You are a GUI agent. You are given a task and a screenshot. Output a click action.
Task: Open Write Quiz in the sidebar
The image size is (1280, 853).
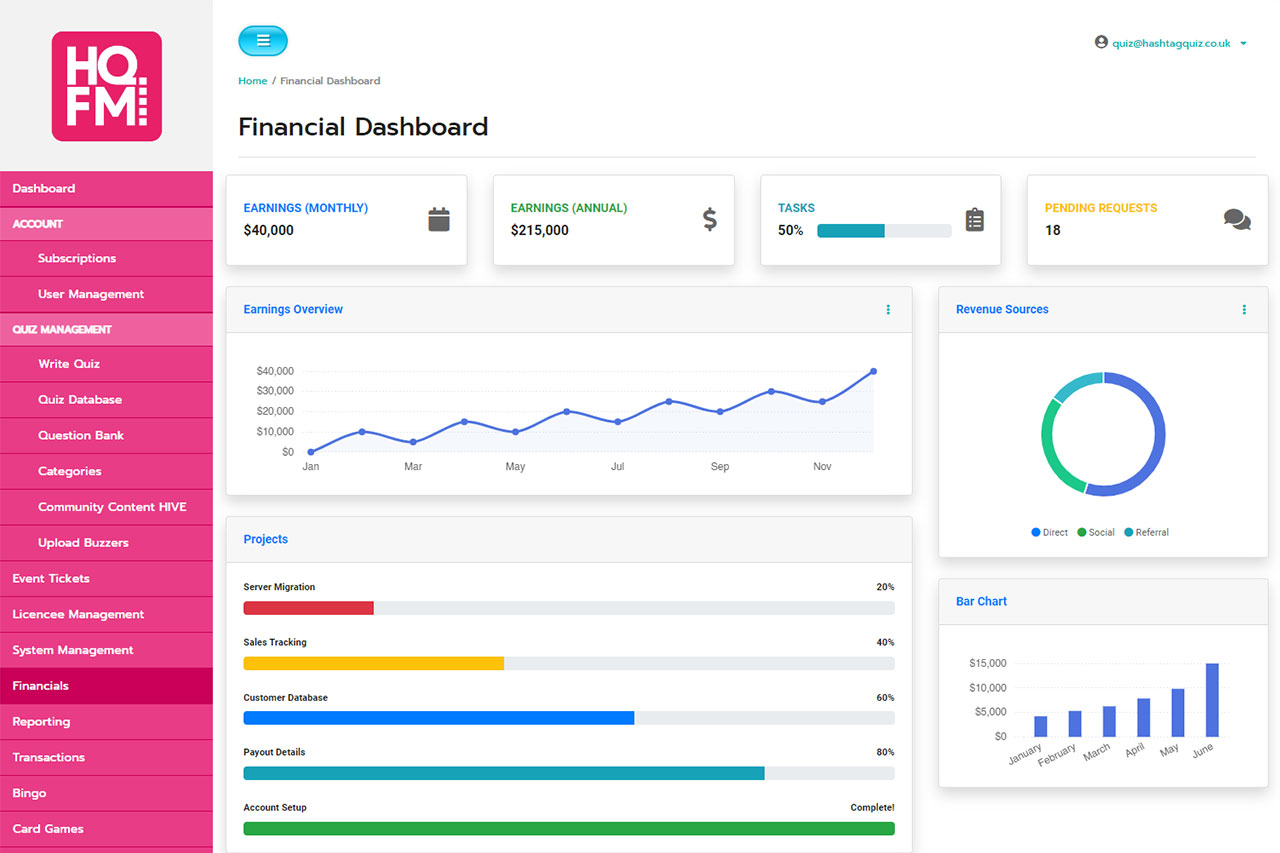(106, 364)
